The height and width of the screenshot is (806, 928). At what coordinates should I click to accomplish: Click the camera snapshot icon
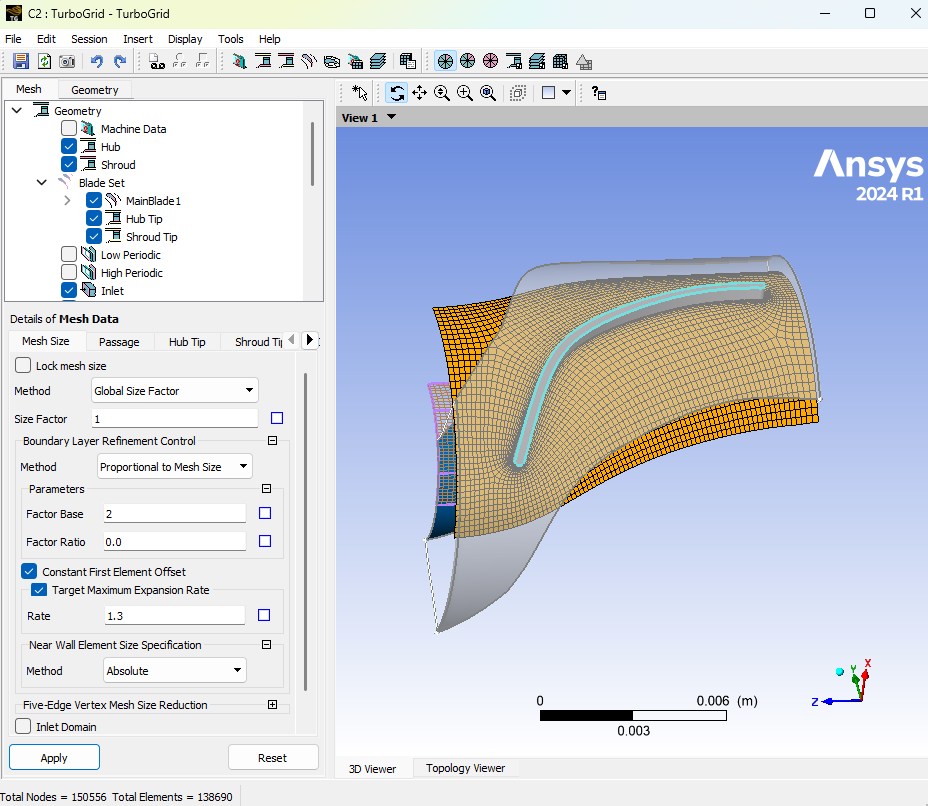(x=67, y=61)
